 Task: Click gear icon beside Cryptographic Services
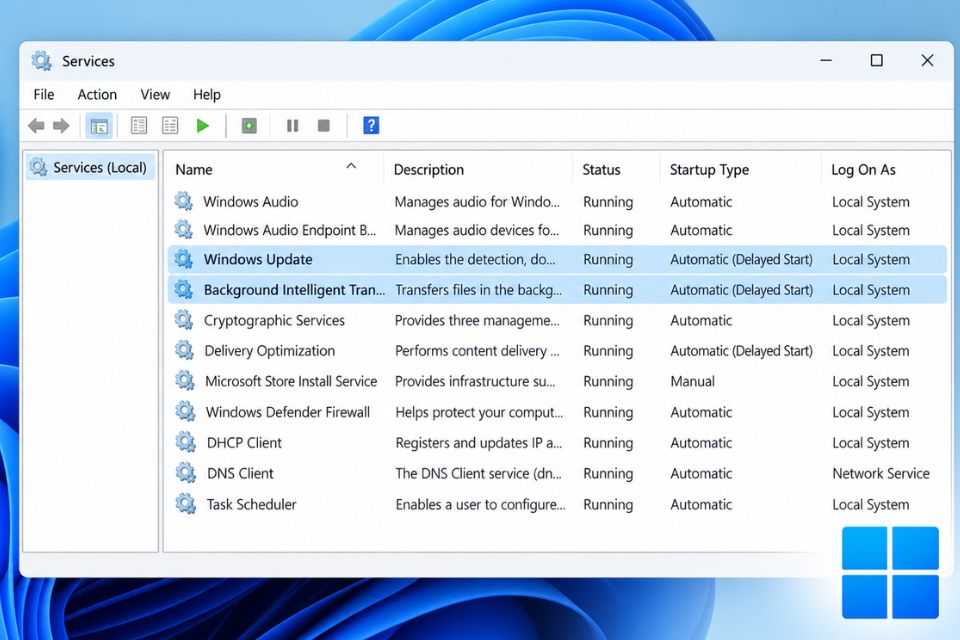184,320
